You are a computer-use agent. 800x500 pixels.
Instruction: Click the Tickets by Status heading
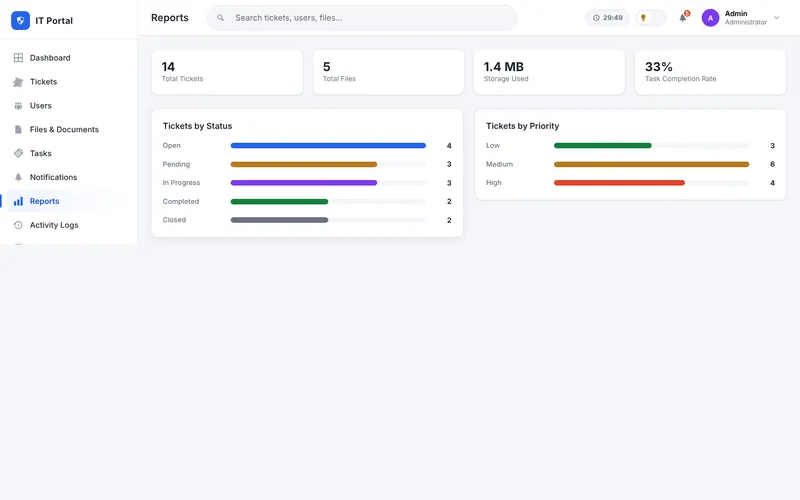click(x=197, y=126)
